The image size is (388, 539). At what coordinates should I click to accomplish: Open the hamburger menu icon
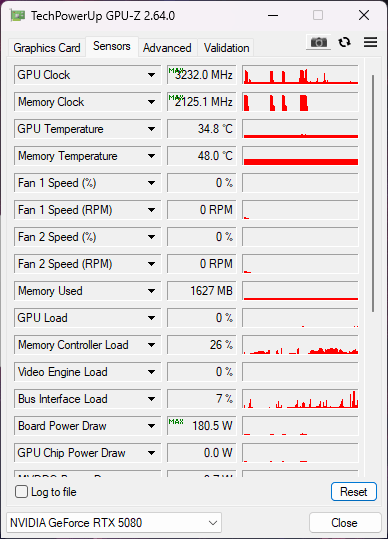click(370, 42)
